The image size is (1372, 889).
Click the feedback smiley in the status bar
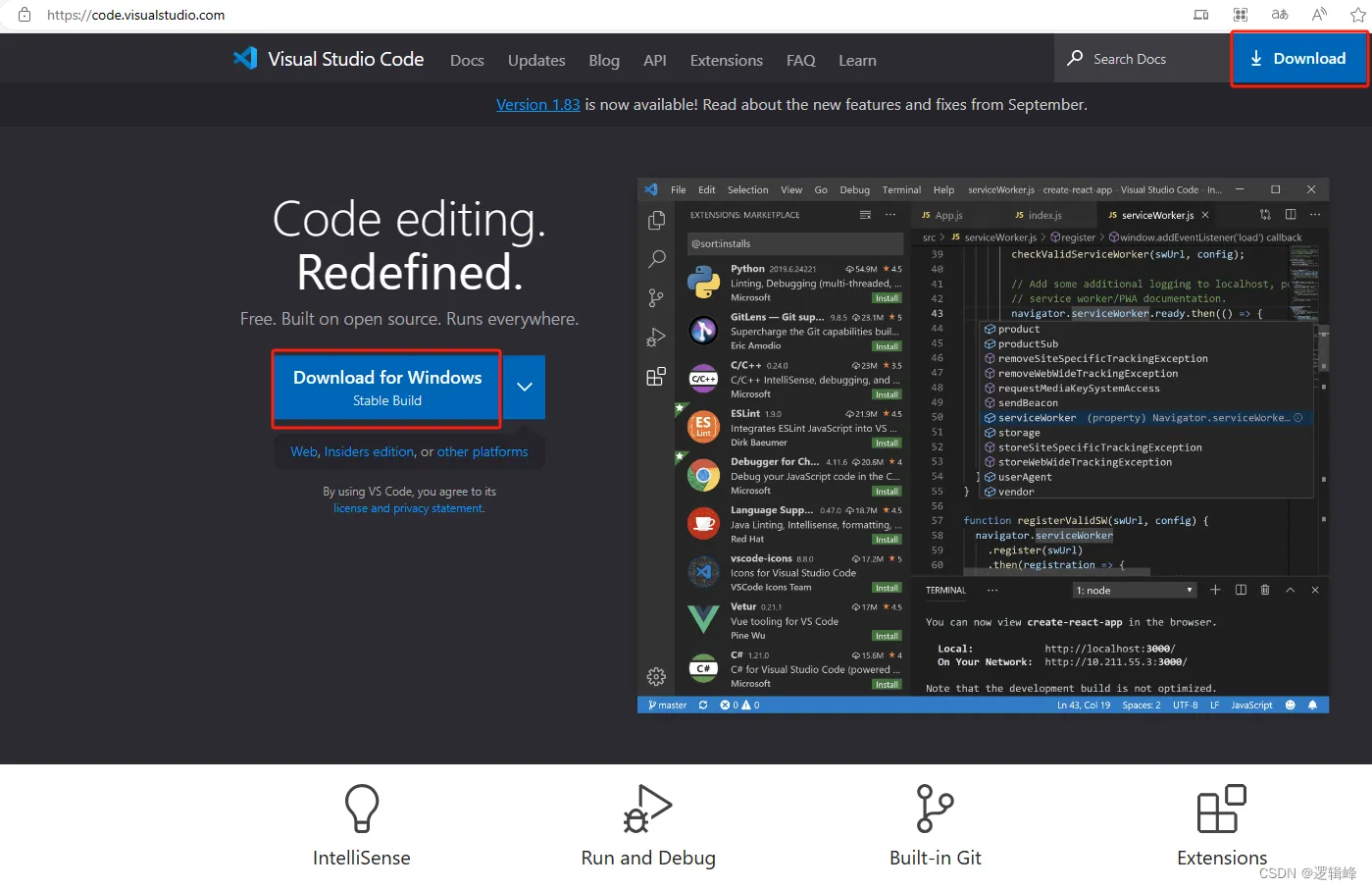pyautogui.click(x=1291, y=705)
